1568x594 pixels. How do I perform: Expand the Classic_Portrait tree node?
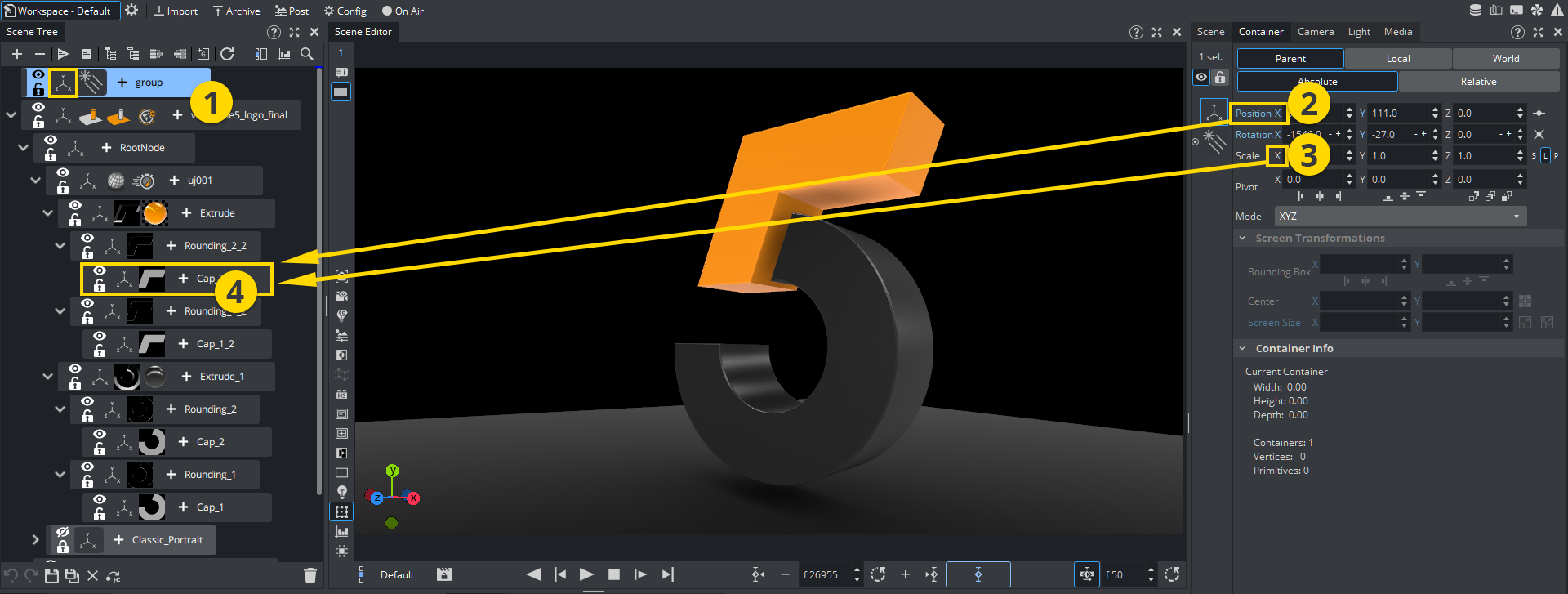coord(35,539)
